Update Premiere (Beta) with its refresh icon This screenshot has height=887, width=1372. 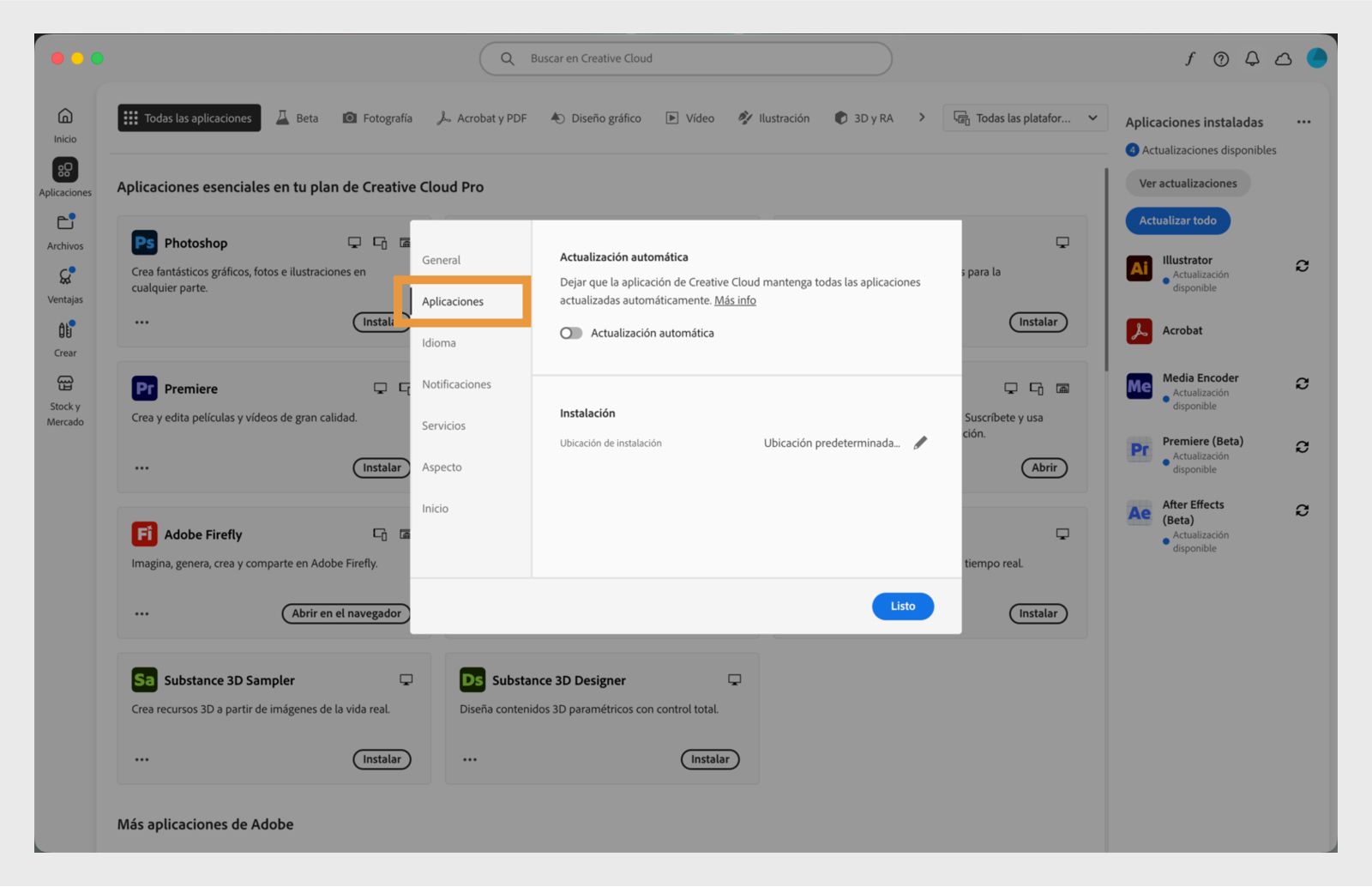tap(1302, 447)
